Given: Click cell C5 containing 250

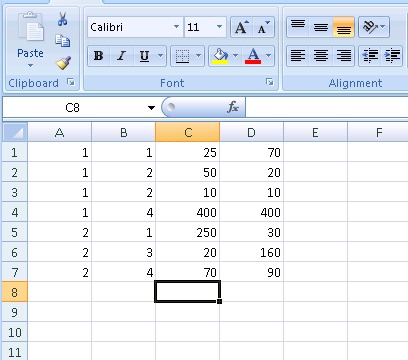Looking at the screenshot, I should tap(188, 232).
